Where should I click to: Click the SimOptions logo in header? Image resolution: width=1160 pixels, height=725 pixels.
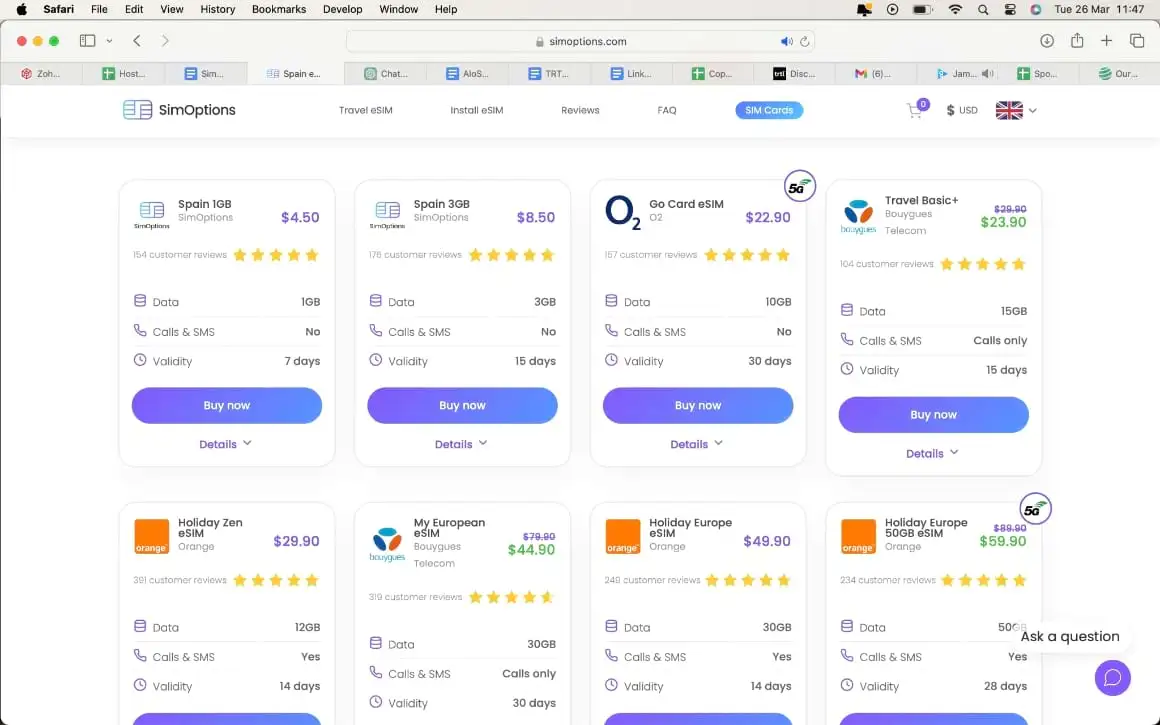click(180, 110)
